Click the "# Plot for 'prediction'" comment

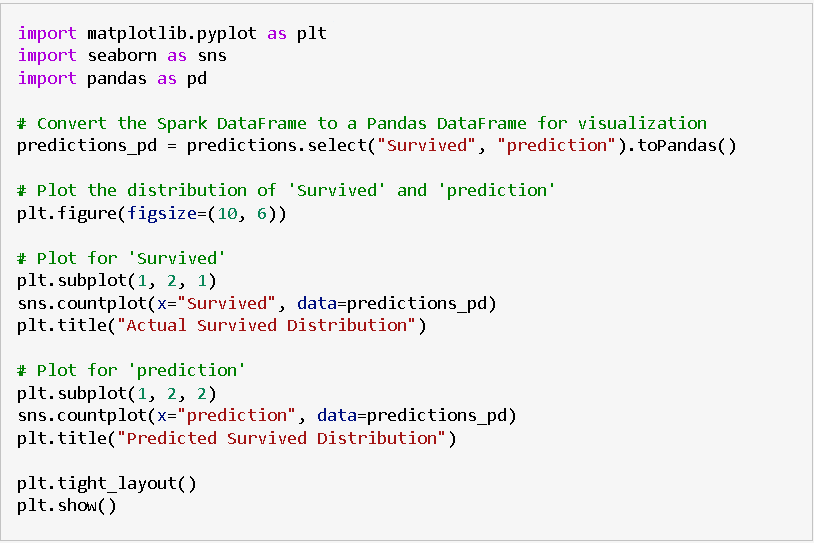point(131,370)
